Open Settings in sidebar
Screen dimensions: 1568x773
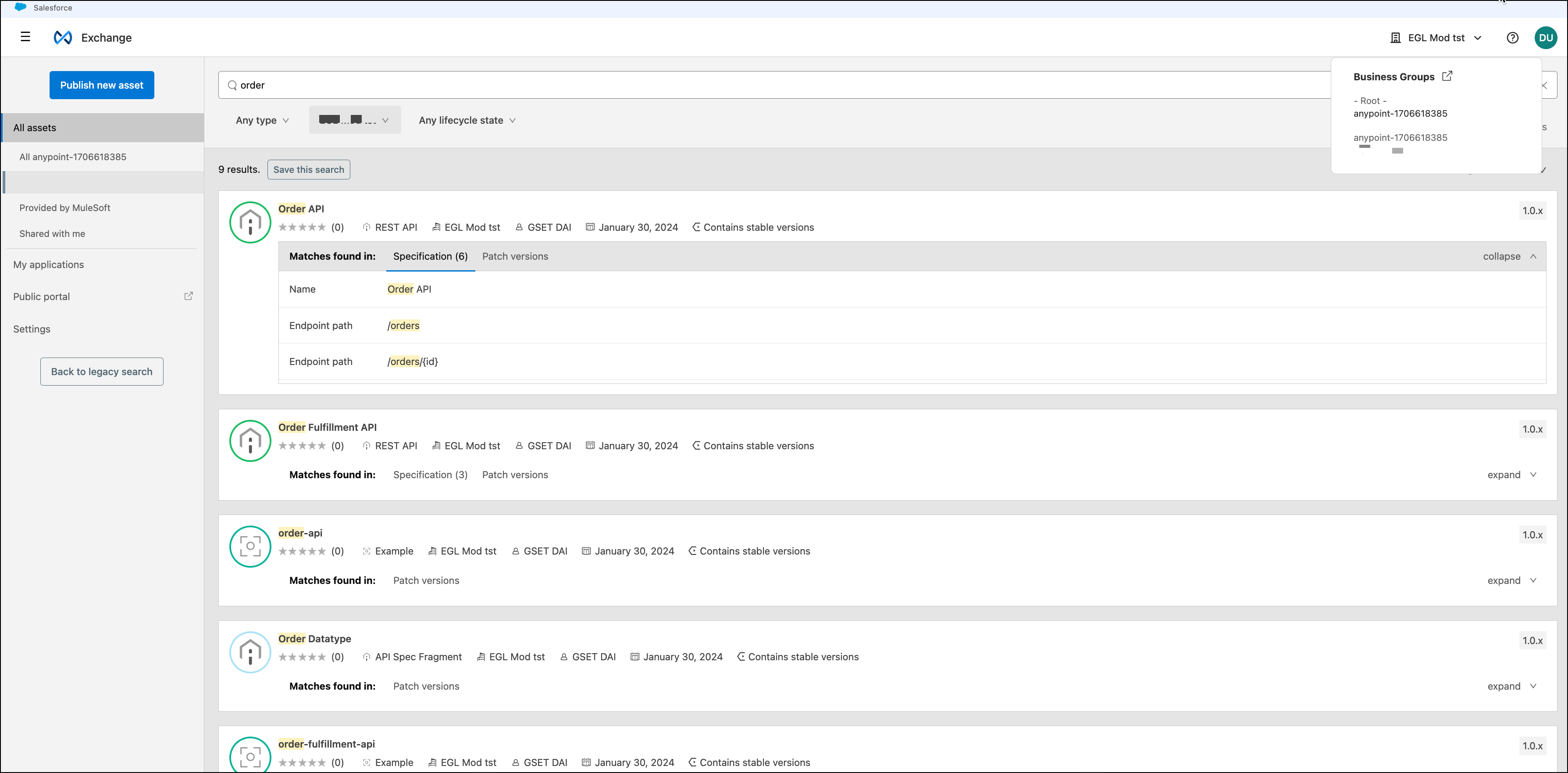(32, 329)
